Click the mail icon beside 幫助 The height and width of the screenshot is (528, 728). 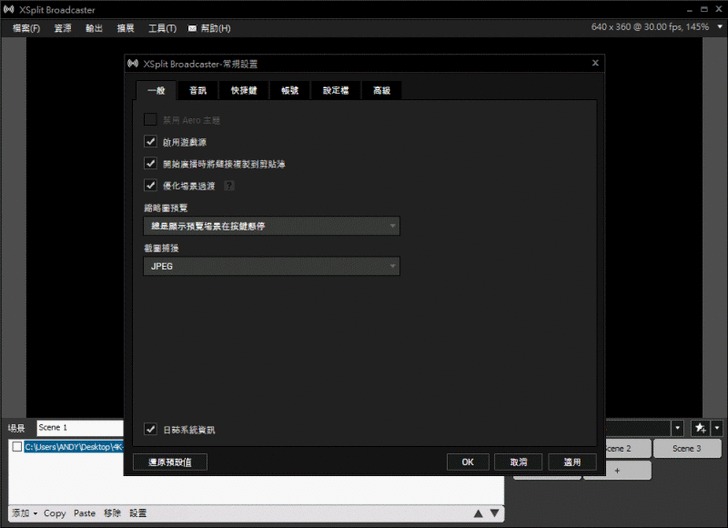(x=192, y=28)
